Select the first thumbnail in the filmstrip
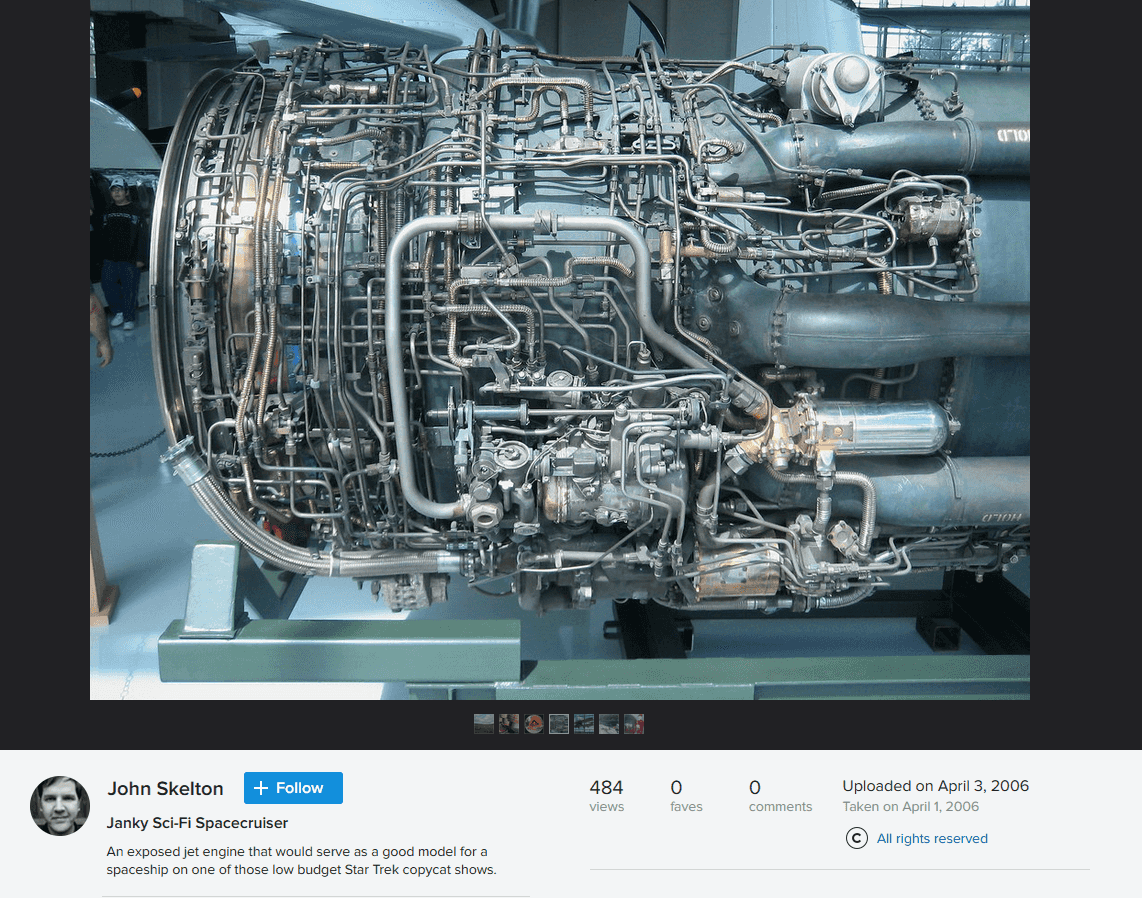 (x=484, y=724)
